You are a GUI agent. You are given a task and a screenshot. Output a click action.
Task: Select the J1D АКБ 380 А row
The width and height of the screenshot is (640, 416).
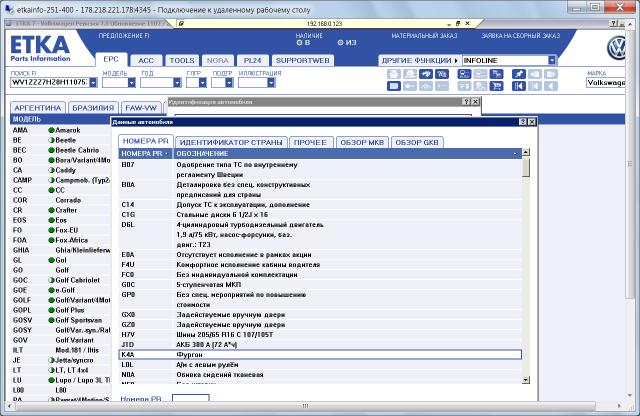click(320, 345)
